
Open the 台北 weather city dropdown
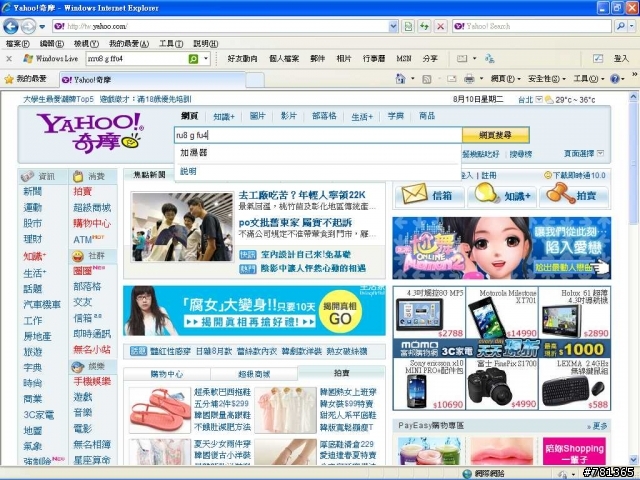point(539,99)
